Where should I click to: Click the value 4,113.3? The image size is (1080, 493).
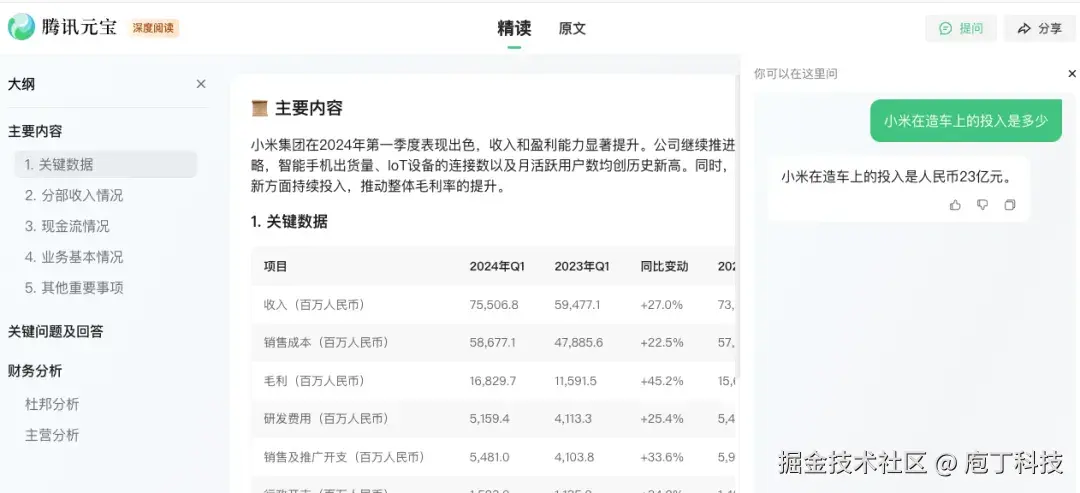click(573, 419)
